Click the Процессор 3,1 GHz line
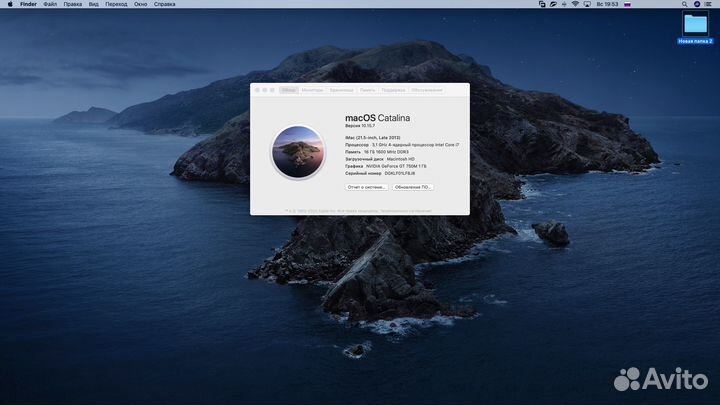 (402, 145)
